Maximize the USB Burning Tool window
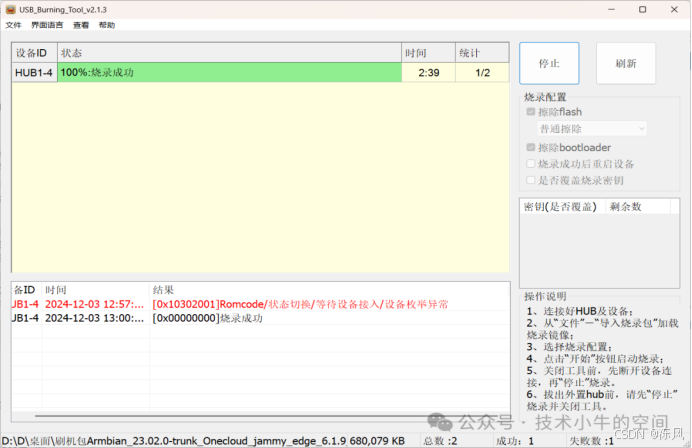The image size is (692, 448). (x=643, y=9)
